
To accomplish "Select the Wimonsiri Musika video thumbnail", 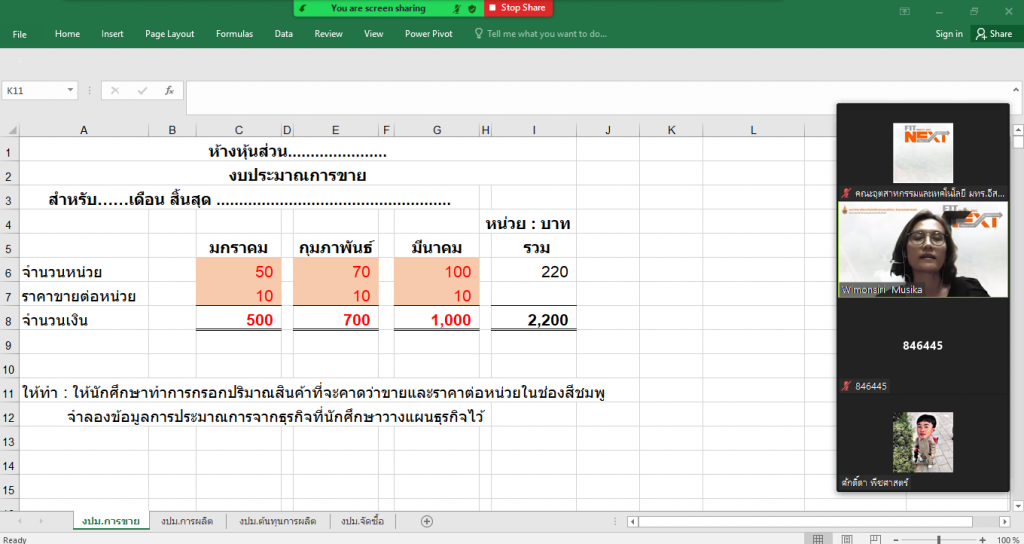I will [x=922, y=249].
